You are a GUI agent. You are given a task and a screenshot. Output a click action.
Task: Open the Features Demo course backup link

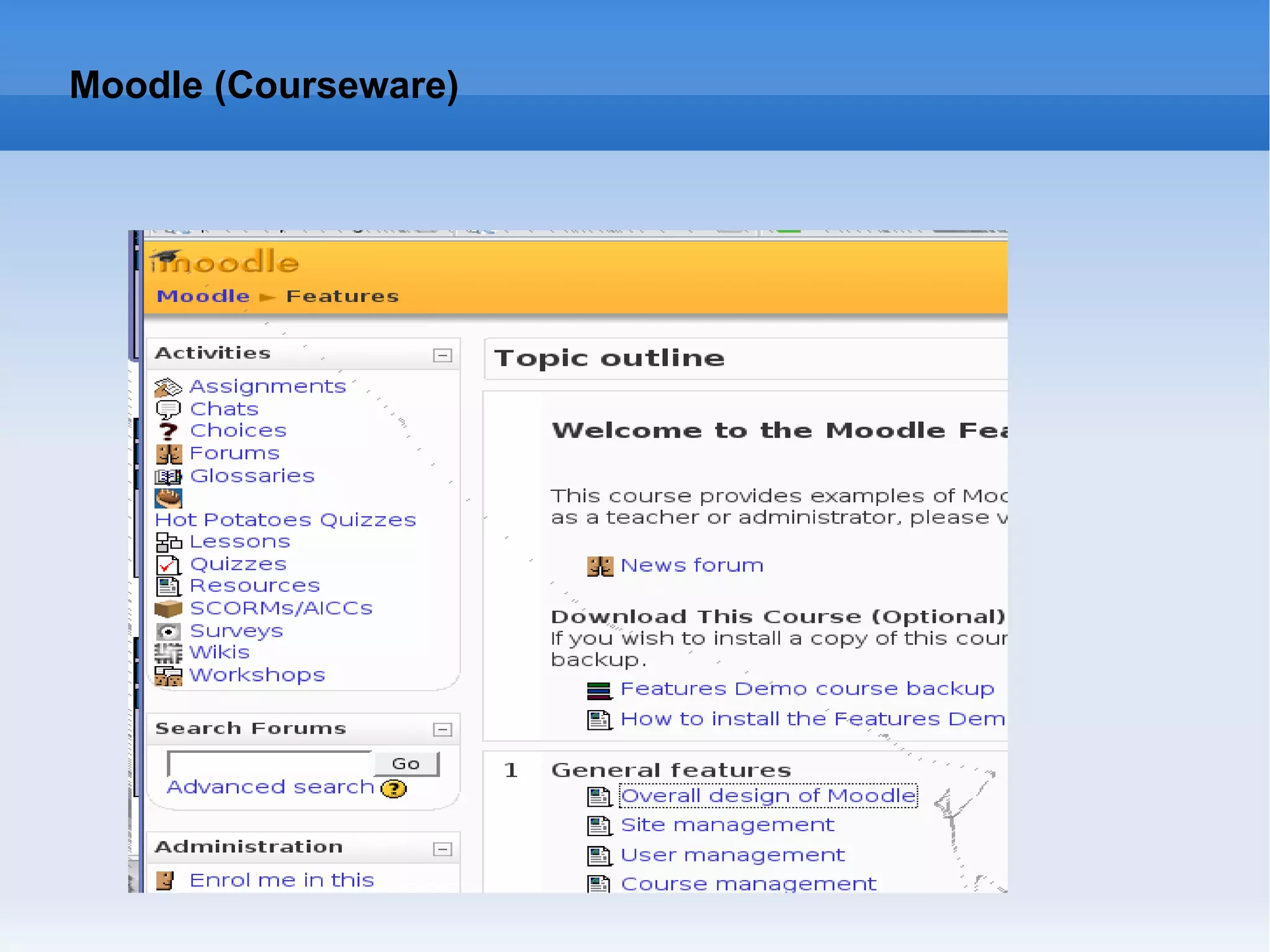[x=807, y=689]
